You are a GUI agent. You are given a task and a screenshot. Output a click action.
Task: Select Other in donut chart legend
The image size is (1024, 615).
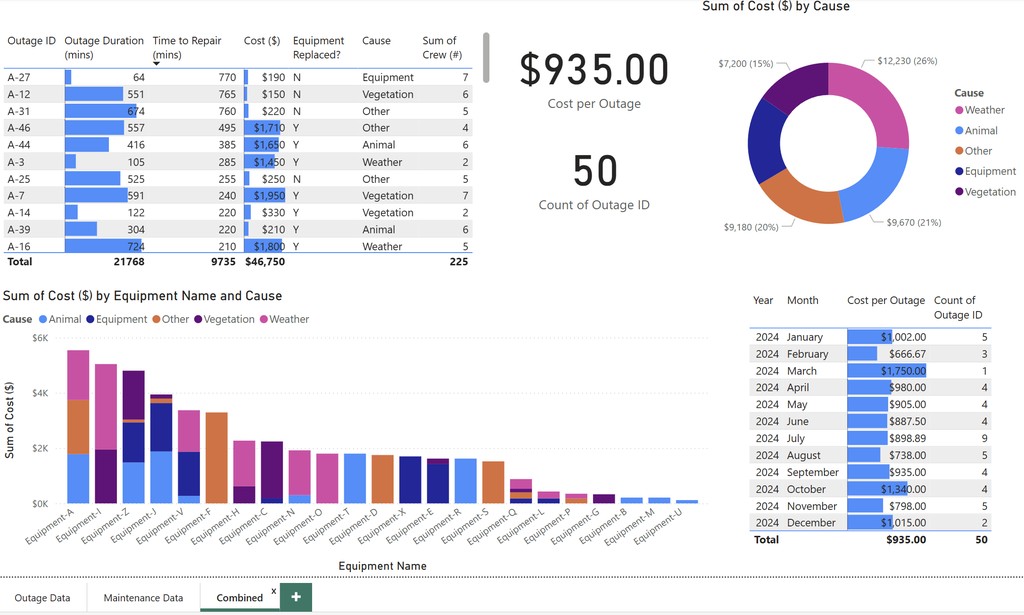[x=974, y=151]
